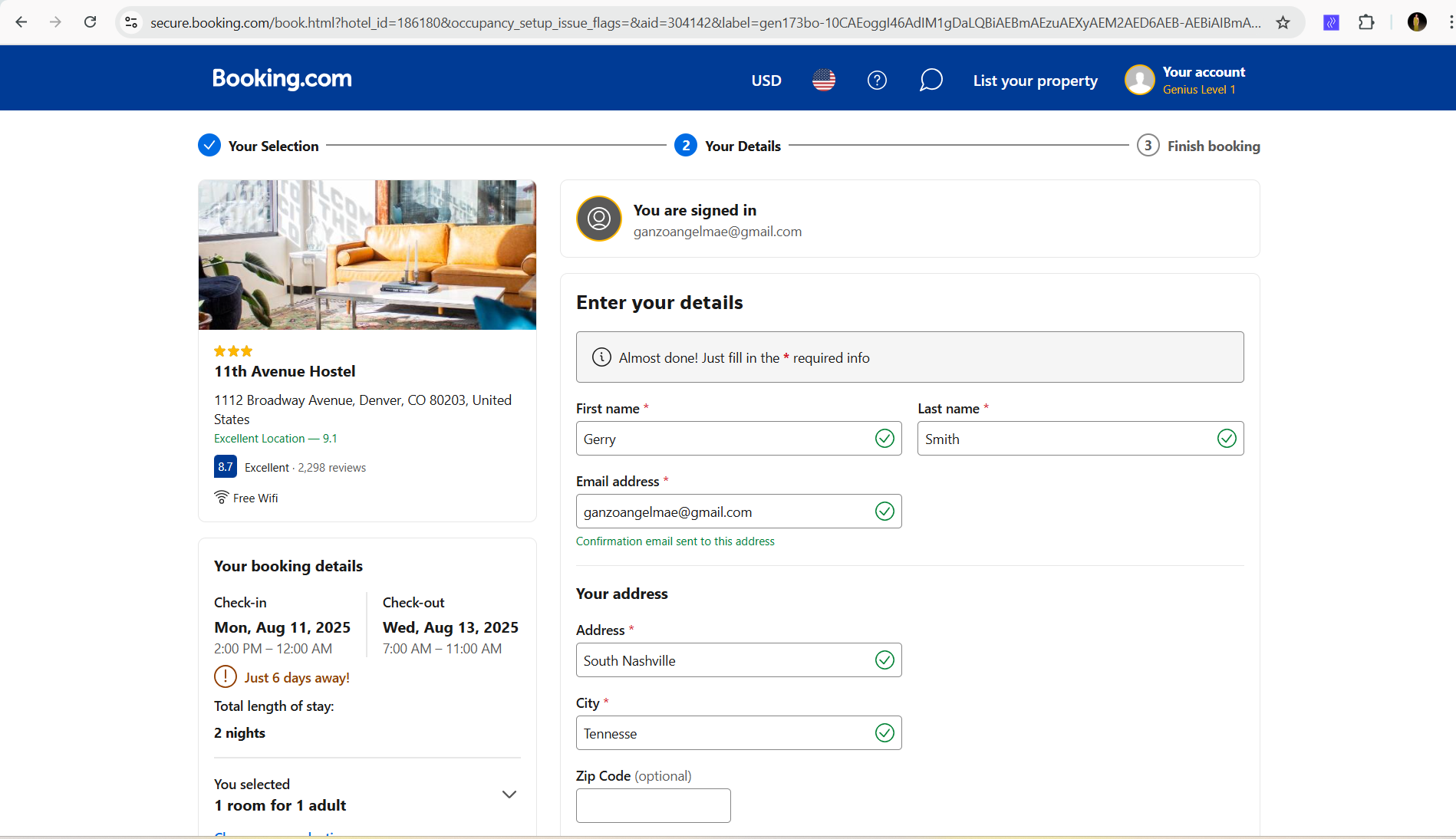1456x839 pixels.
Task: Reload the page with refresh icon
Action: [90, 22]
